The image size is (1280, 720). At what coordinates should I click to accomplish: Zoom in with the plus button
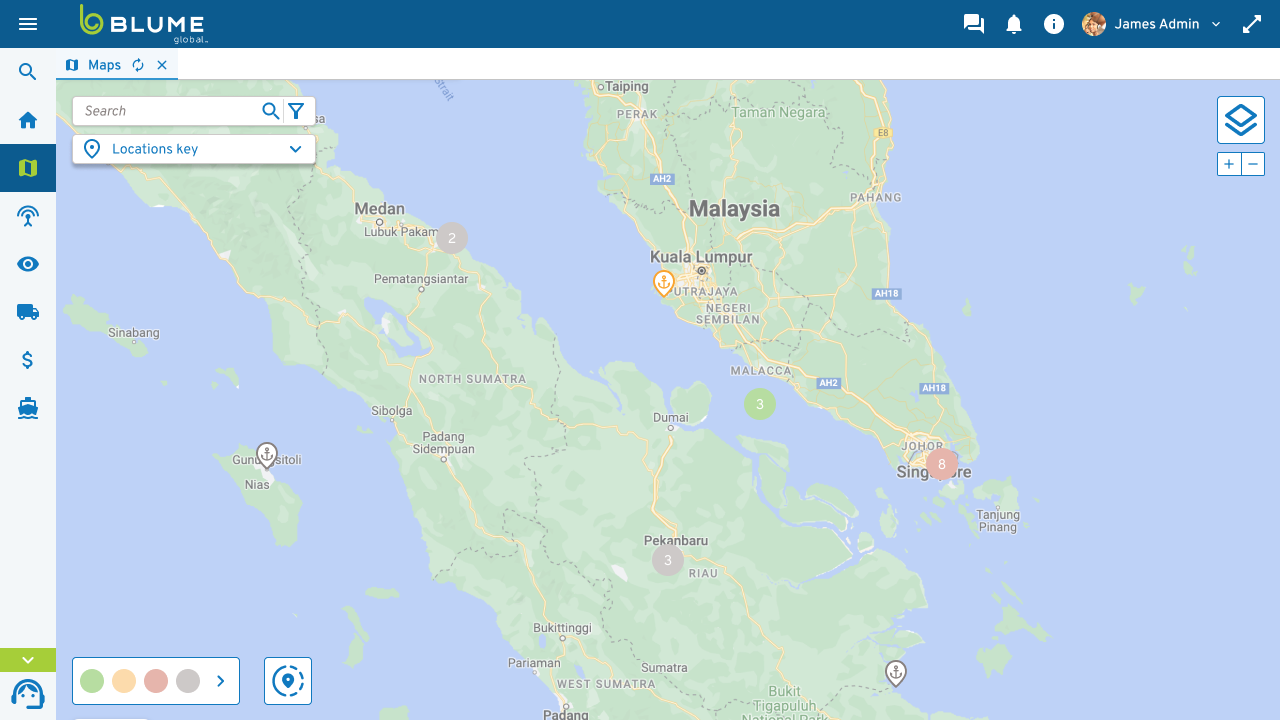coord(1229,164)
